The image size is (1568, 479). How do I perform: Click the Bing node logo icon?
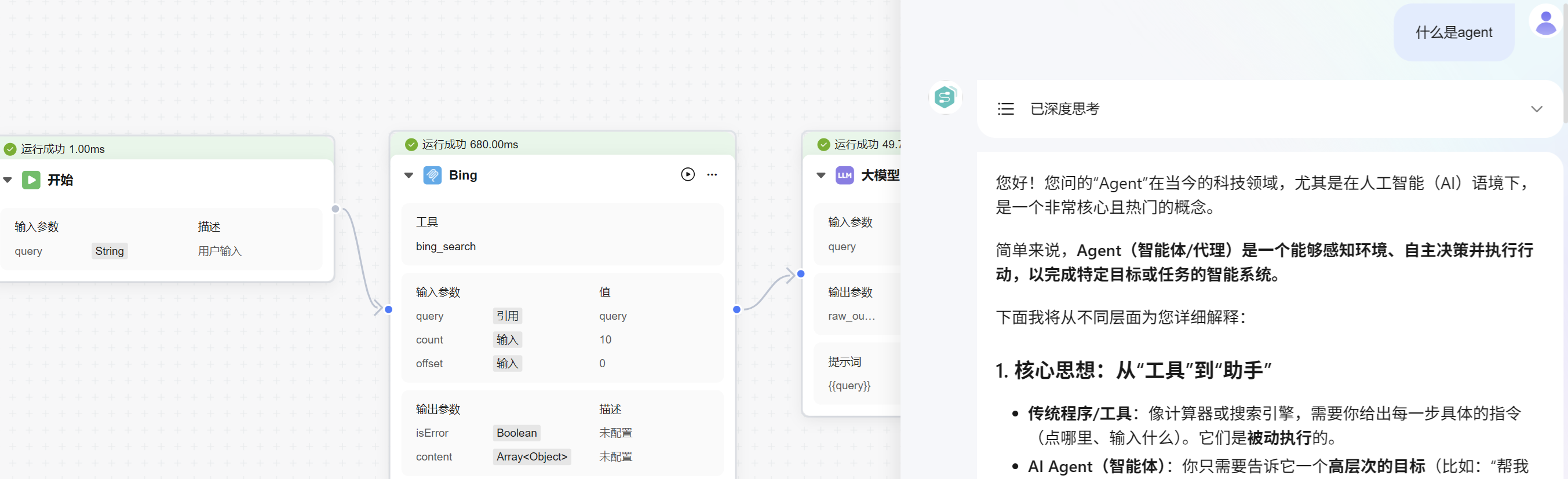pos(432,175)
